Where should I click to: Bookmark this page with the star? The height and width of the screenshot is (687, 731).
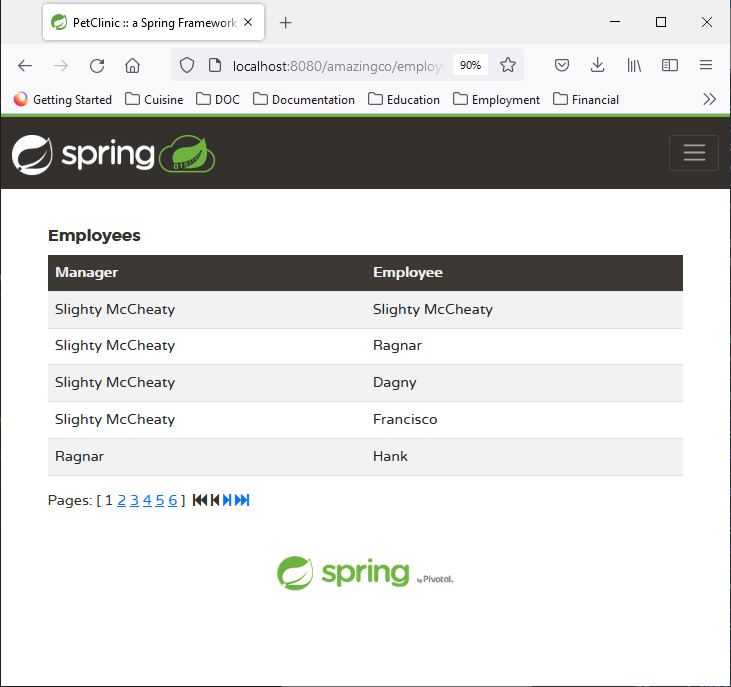coord(508,65)
